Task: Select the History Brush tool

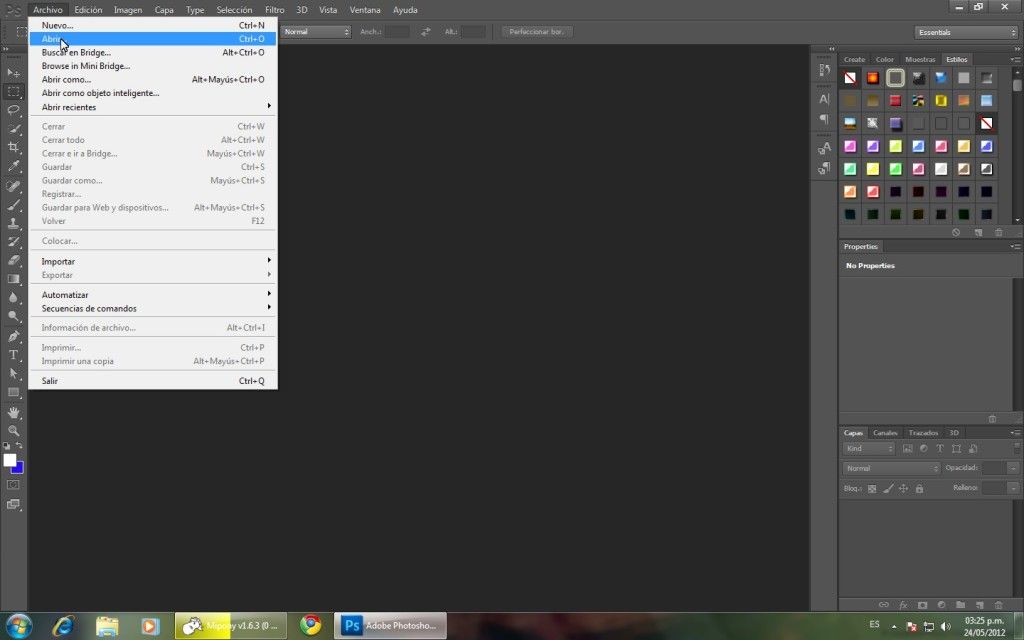Action: coord(13,242)
